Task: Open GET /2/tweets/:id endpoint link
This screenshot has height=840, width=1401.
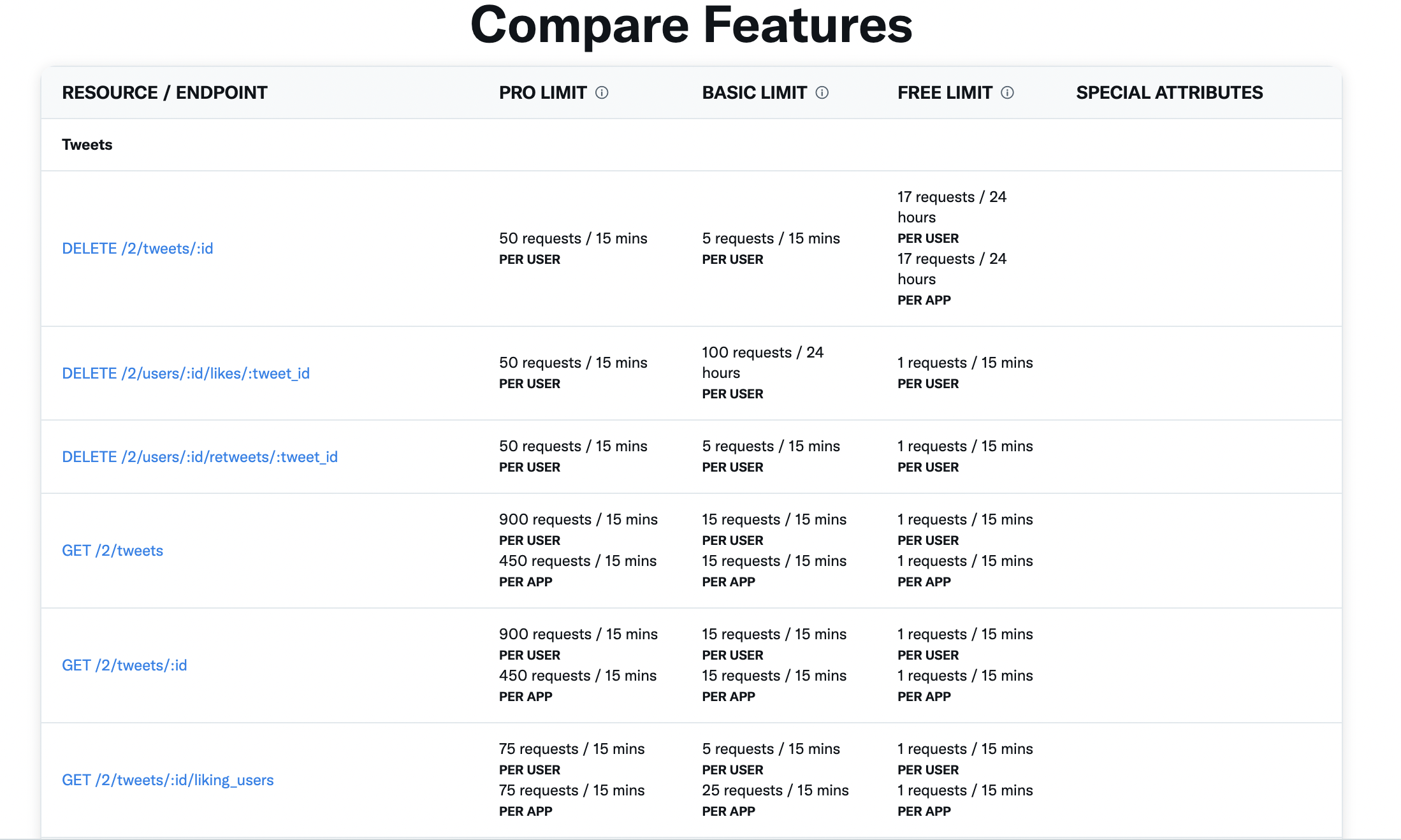Action: tap(124, 665)
